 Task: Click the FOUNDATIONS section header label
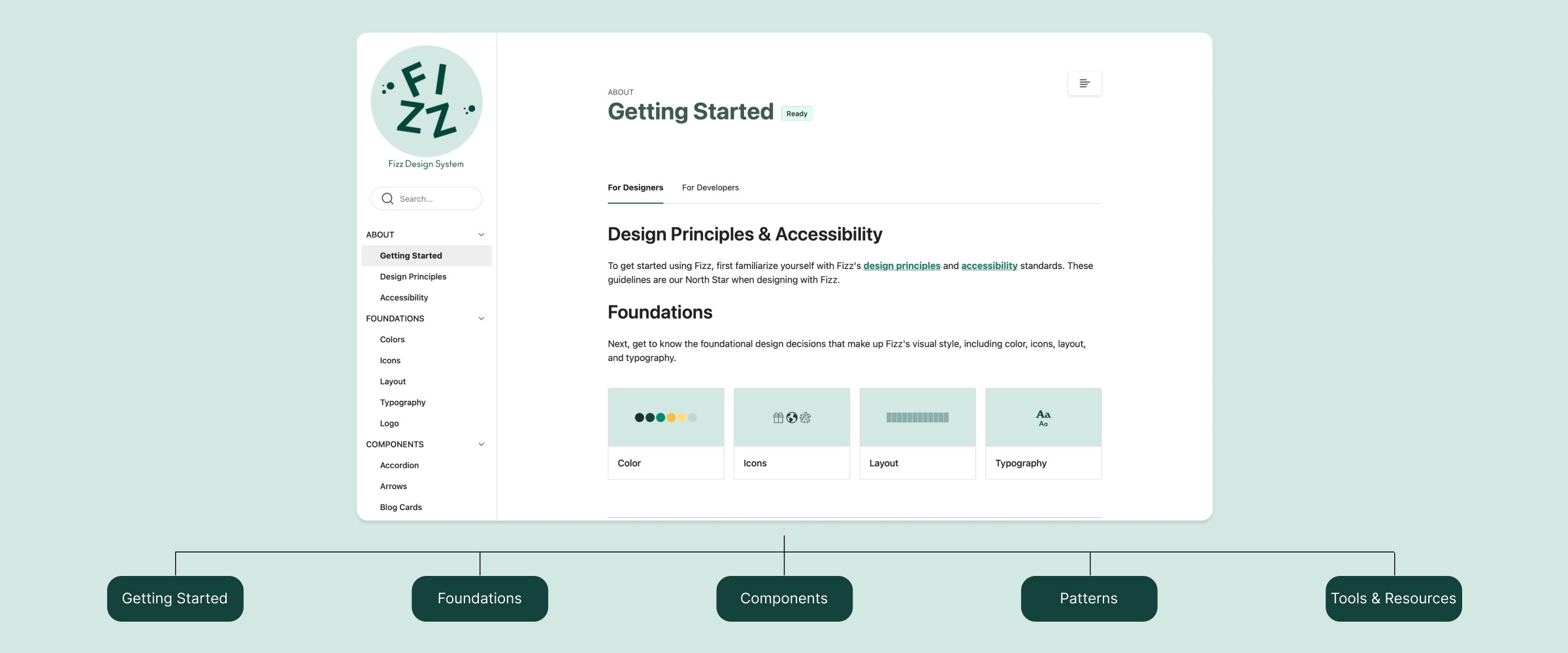tap(395, 319)
